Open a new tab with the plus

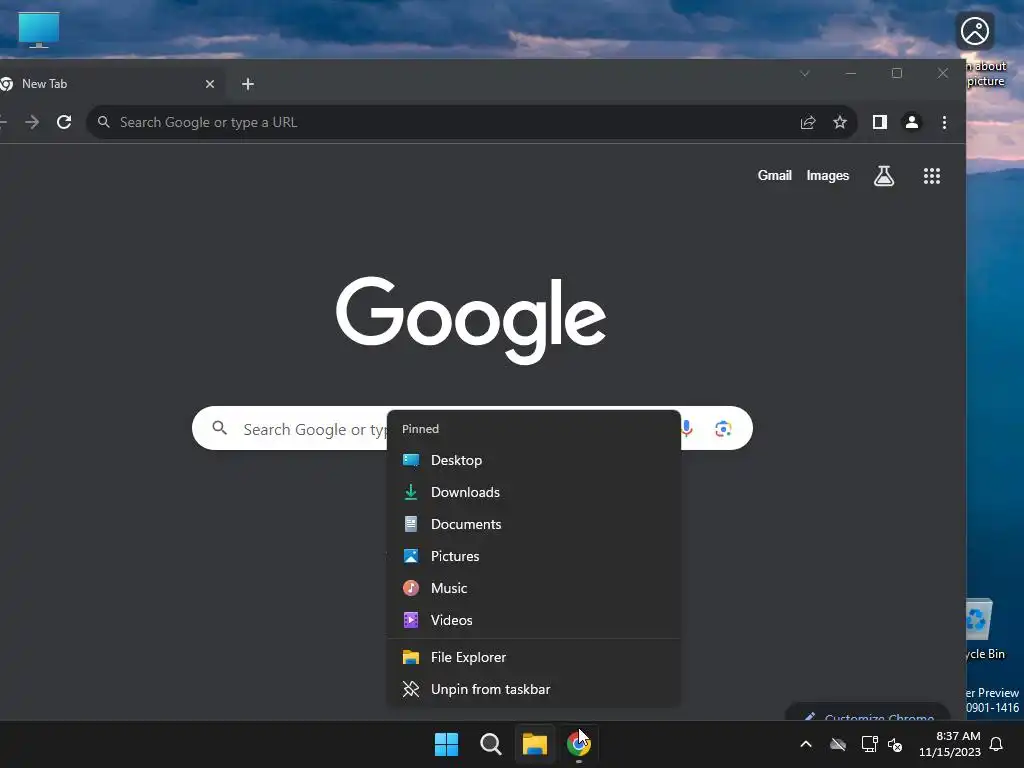tap(248, 84)
